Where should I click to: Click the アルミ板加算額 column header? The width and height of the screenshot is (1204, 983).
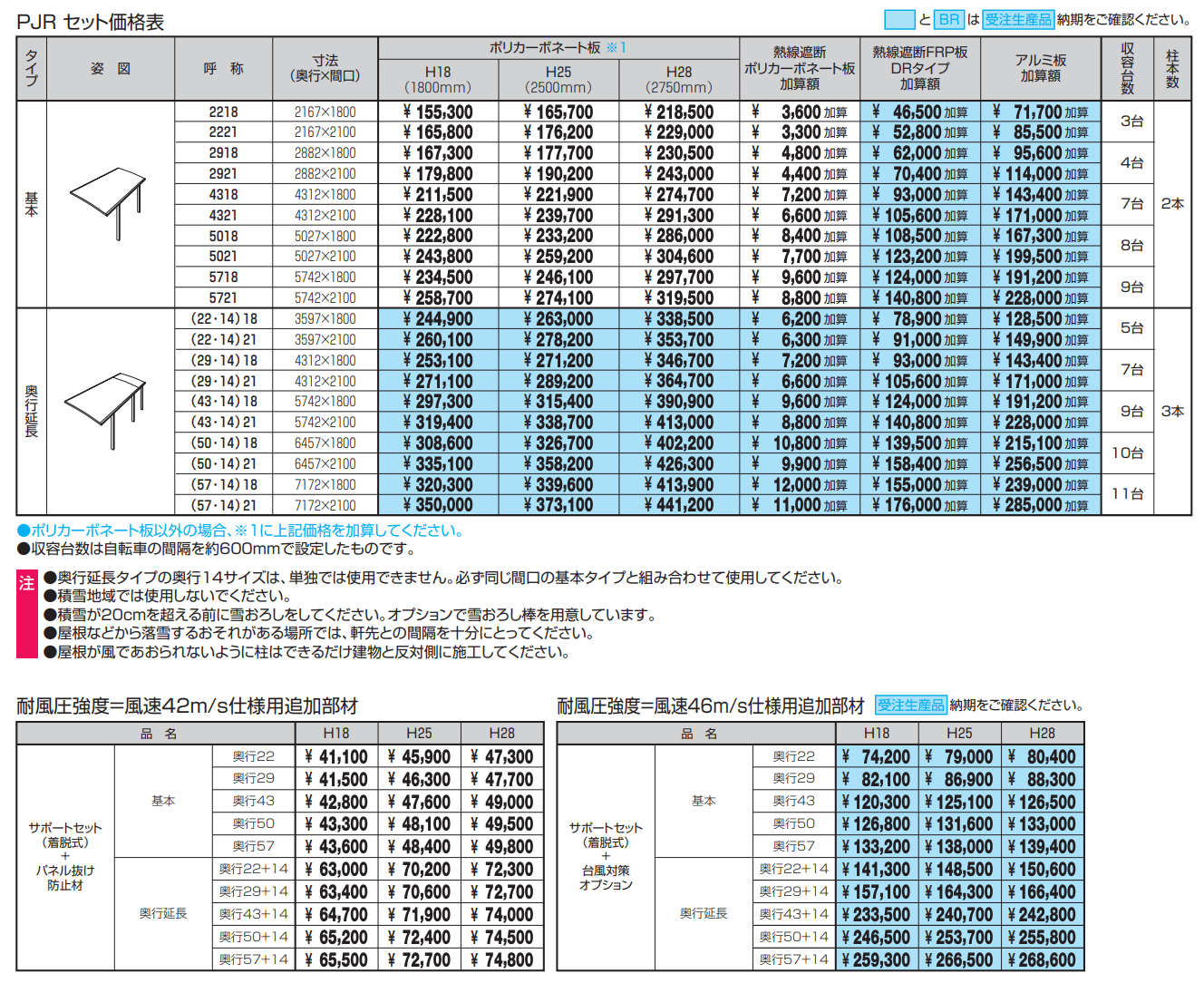click(x=1040, y=68)
